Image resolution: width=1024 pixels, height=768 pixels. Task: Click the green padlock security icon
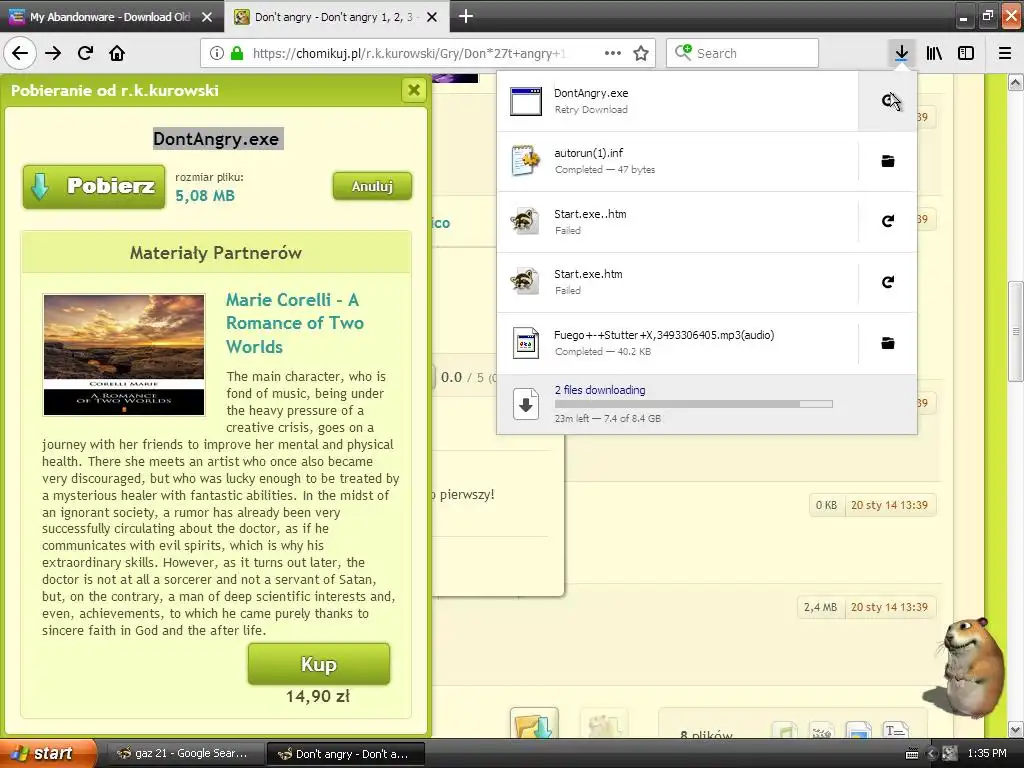click(x=237, y=54)
